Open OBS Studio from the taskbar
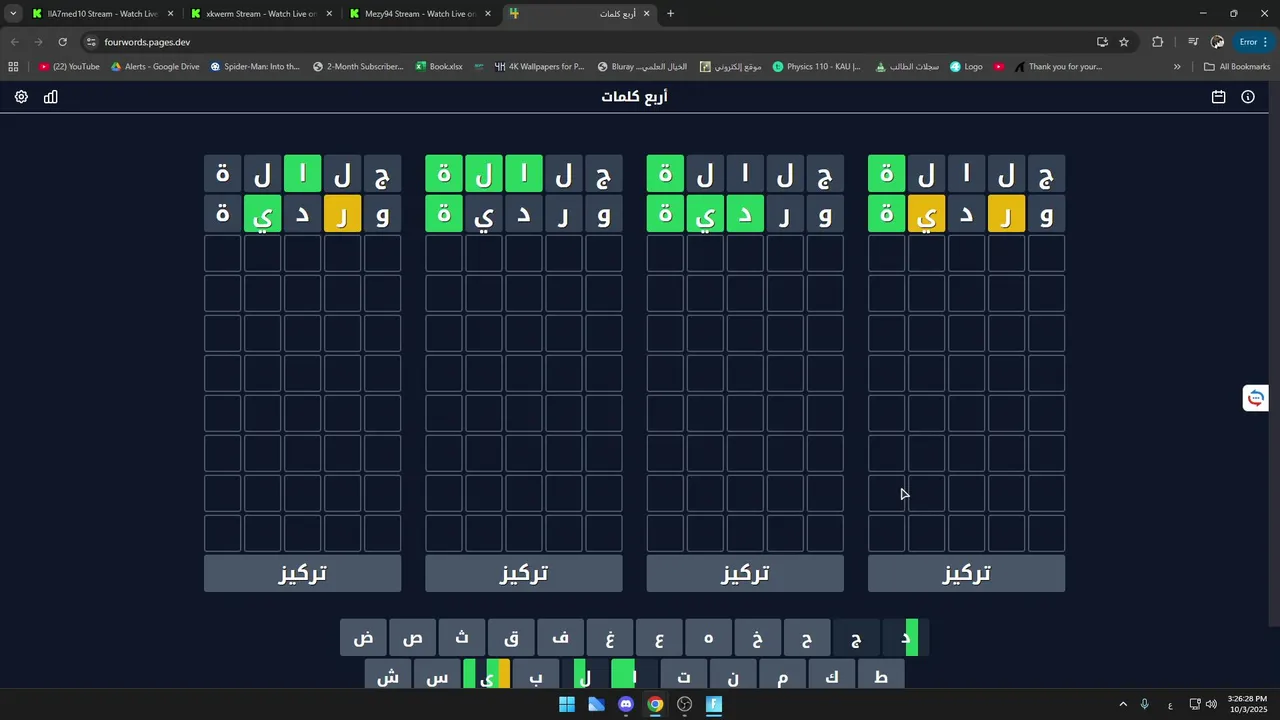Screen dimensions: 1280x720 click(684, 704)
